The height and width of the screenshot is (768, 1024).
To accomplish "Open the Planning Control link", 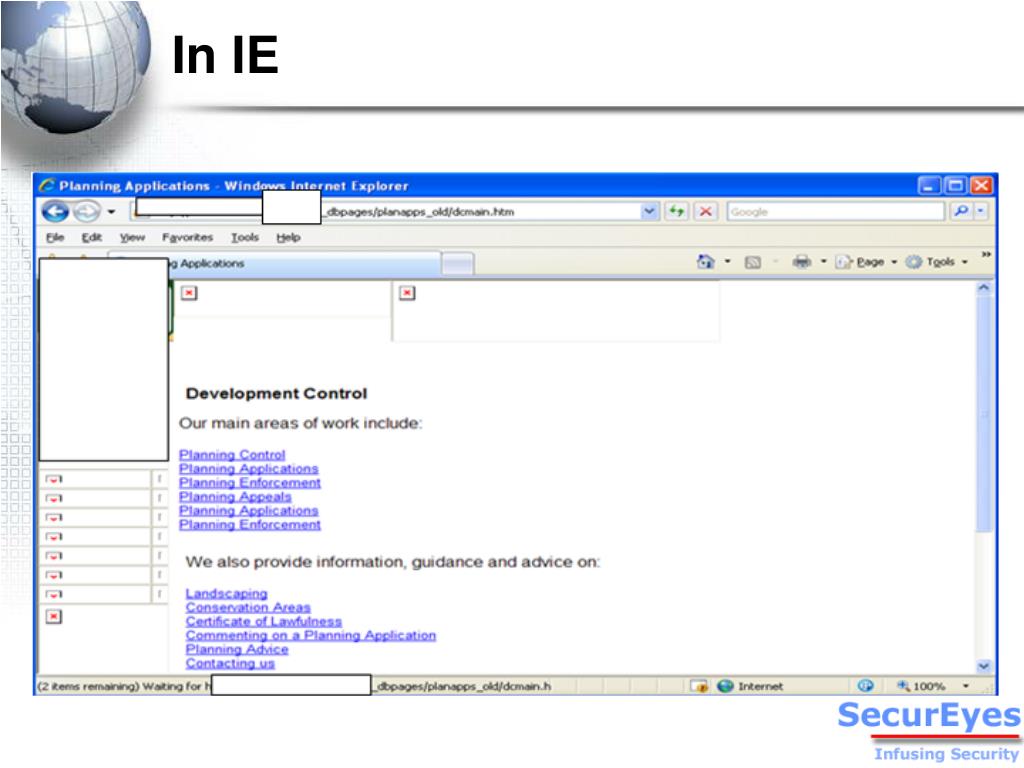I will [232, 455].
